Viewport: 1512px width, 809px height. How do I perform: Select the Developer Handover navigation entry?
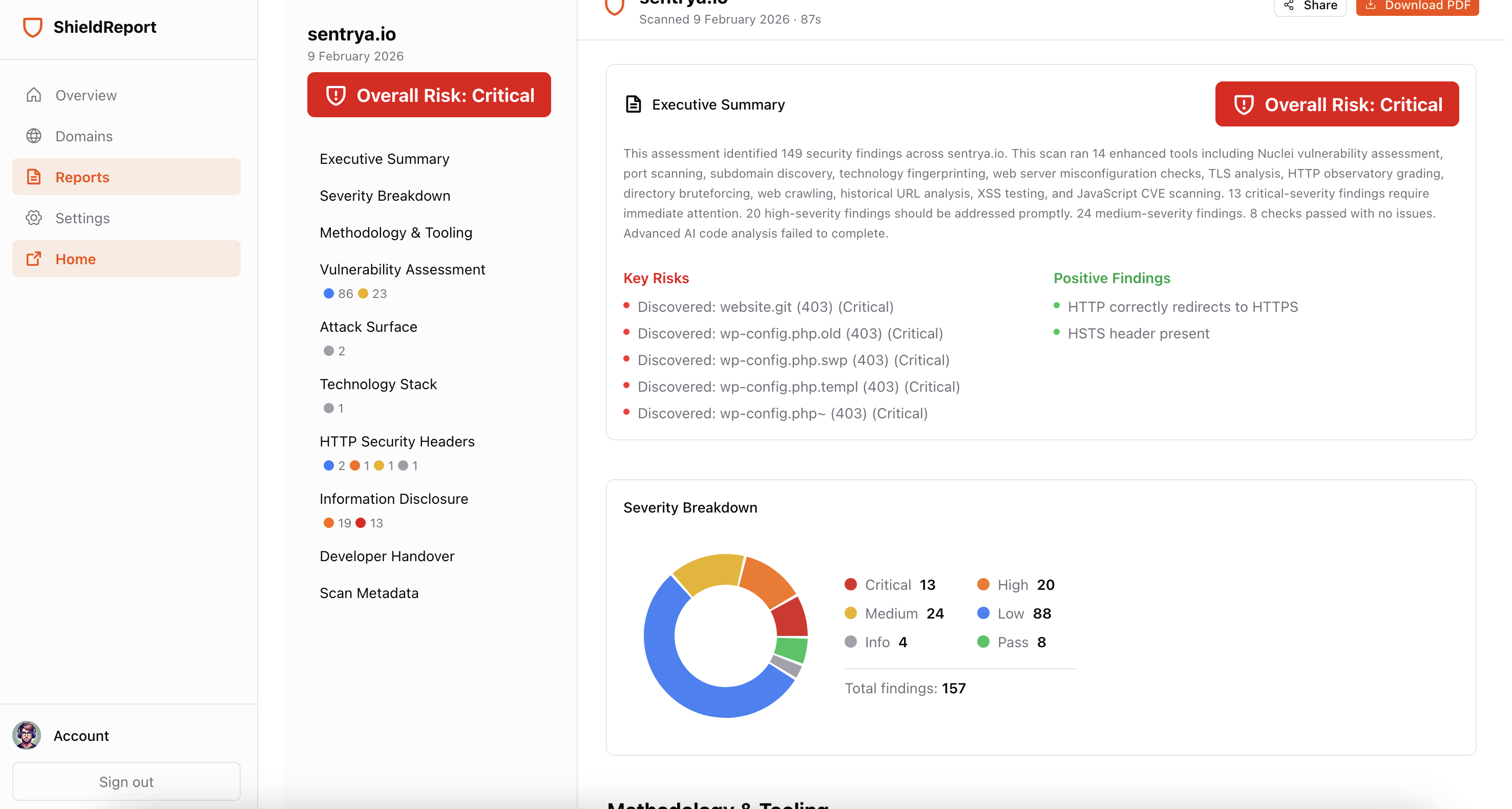point(387,556)
